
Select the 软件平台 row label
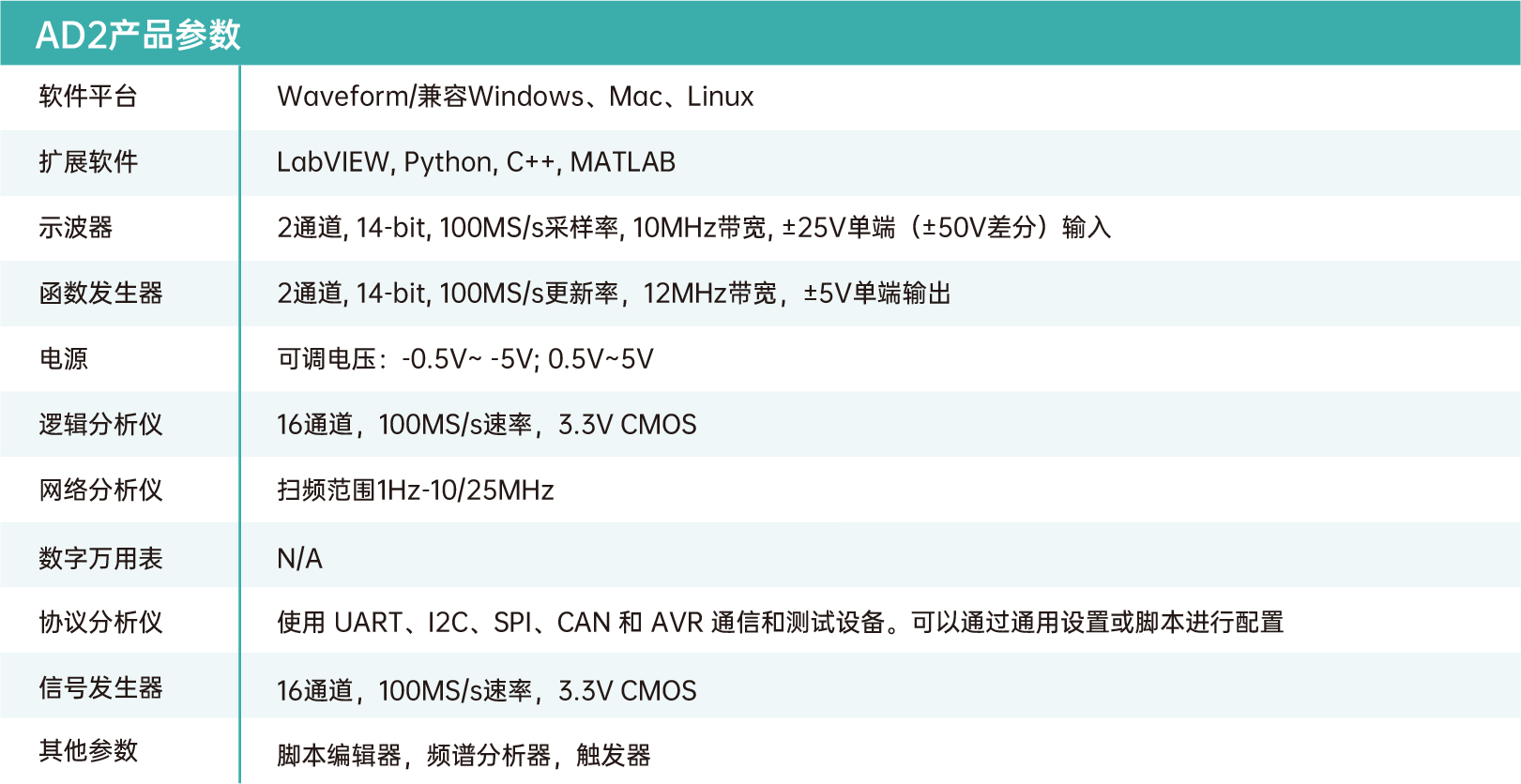88,96
